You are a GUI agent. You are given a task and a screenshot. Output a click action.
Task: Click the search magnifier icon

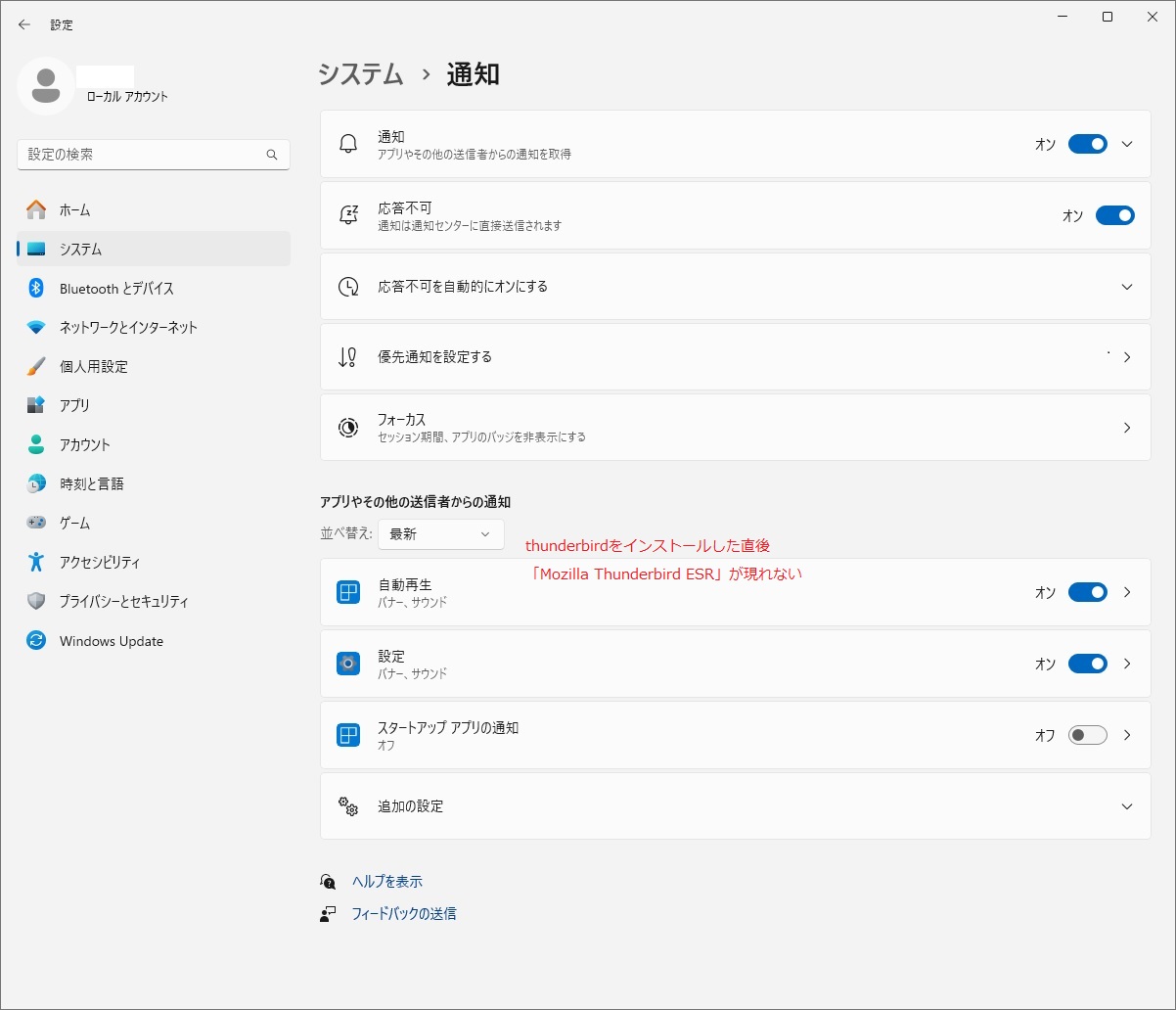[272, 155]
